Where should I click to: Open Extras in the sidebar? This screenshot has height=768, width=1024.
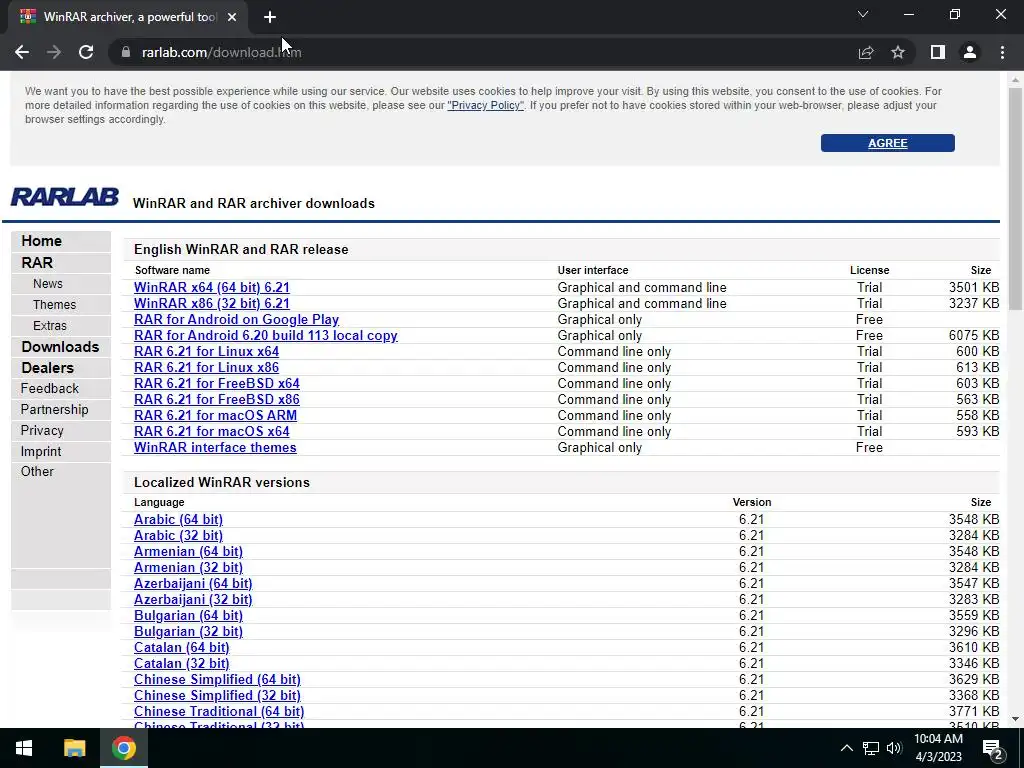tap(50, 325)
